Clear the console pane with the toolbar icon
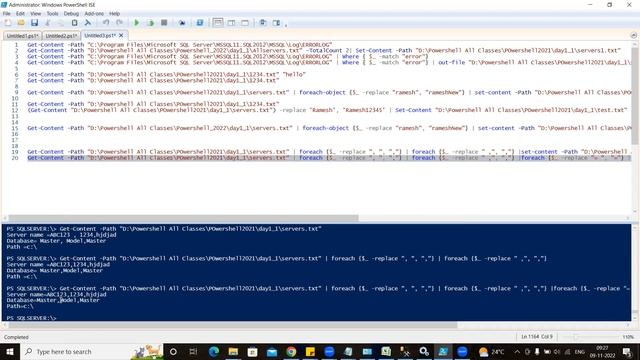This screenshot has width=640, height=360. pos(87,23)
